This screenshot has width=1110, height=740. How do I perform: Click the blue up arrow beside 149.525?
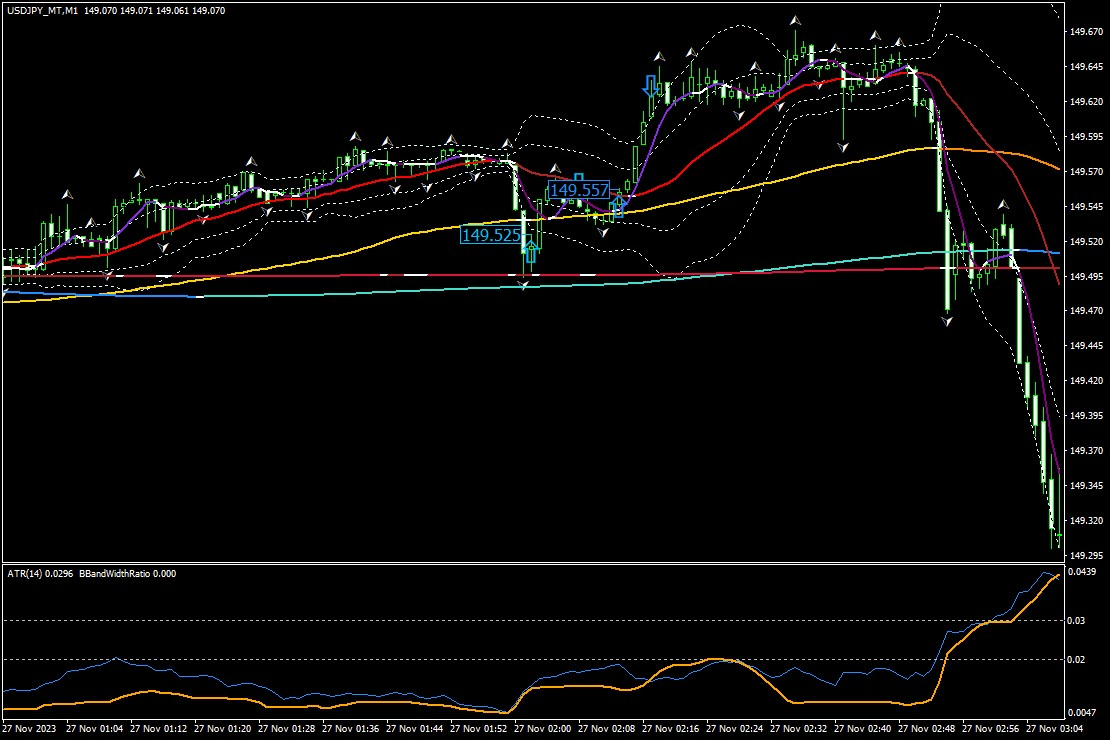click(531, 251)
